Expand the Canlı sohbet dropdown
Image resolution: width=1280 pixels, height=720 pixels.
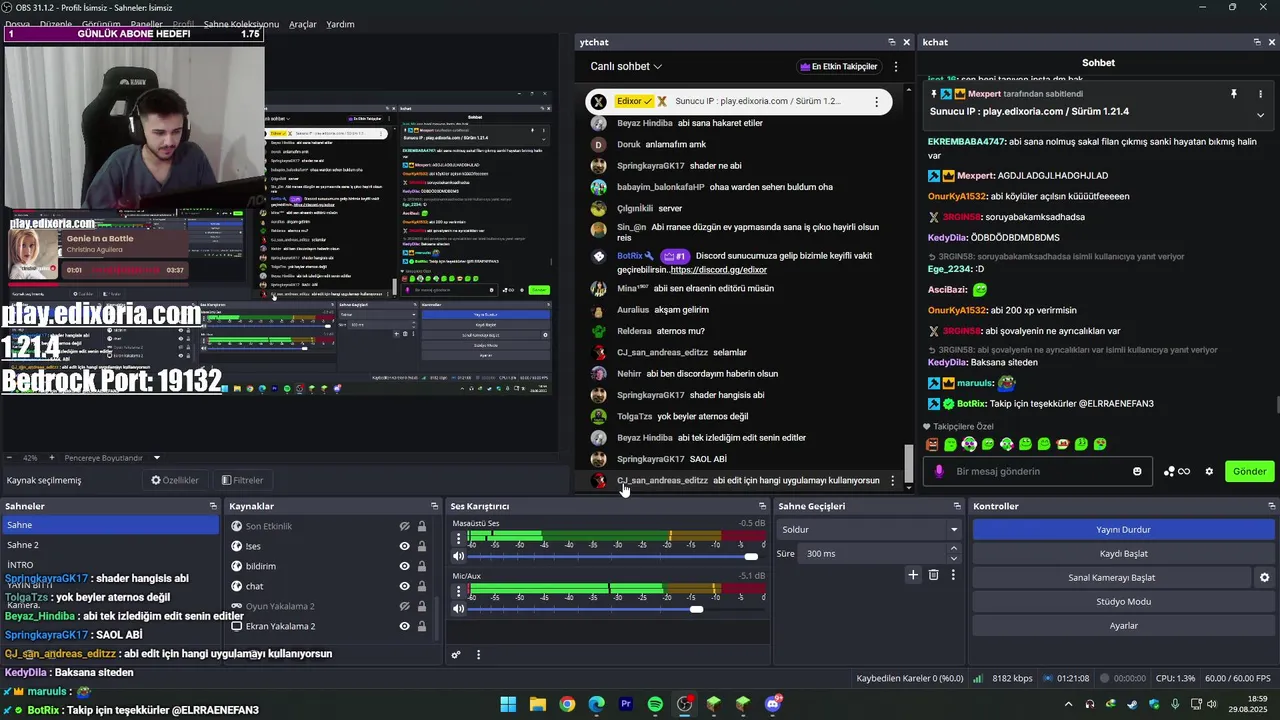tap(627, 66)
